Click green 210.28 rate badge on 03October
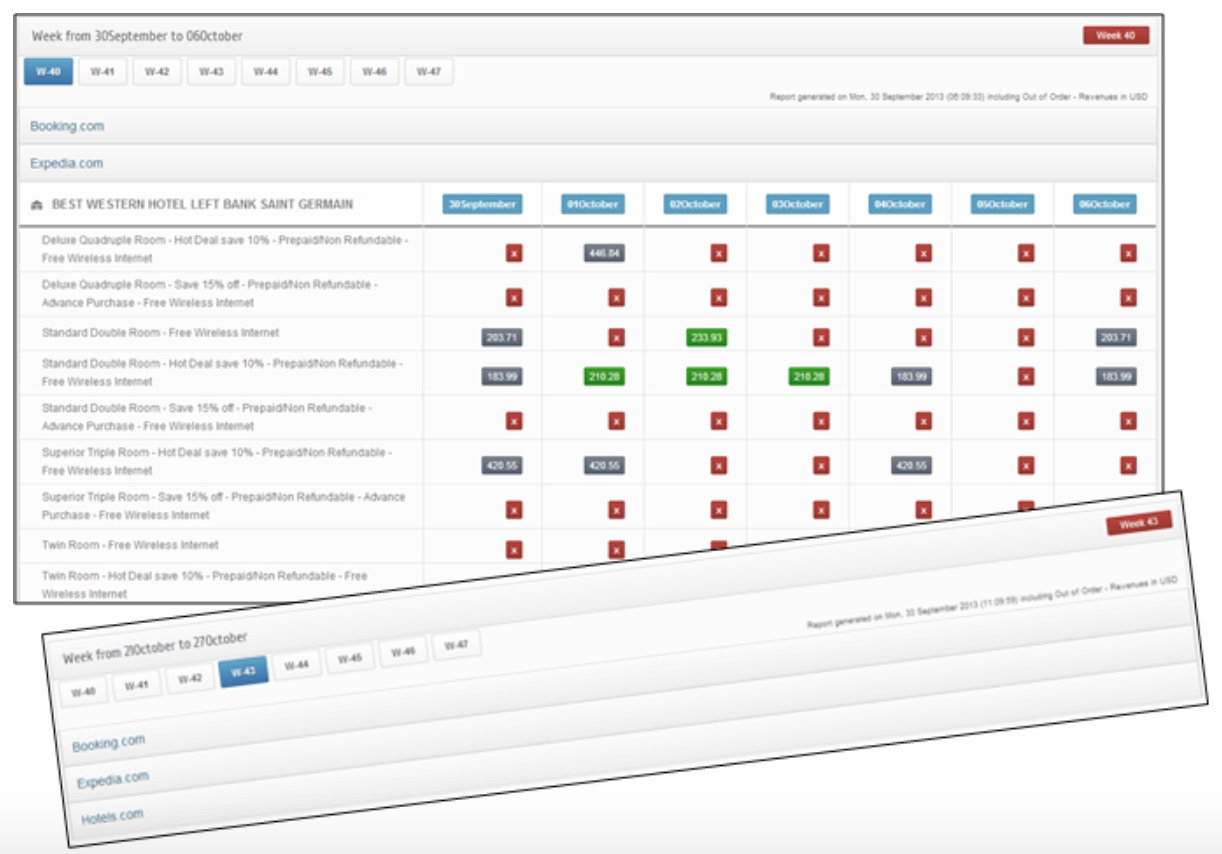The height and width of the screenshot is (854, 1222). (x=808, y=376)
